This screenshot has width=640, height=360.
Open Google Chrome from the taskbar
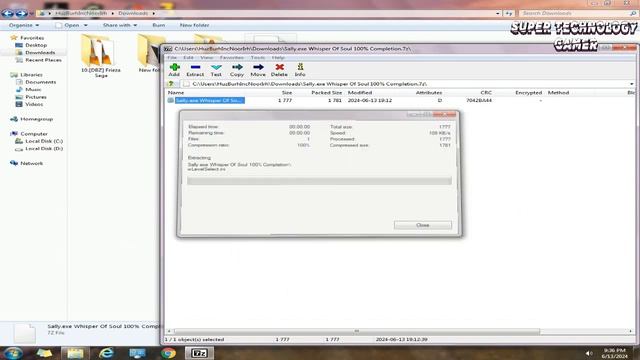point(168,353)
